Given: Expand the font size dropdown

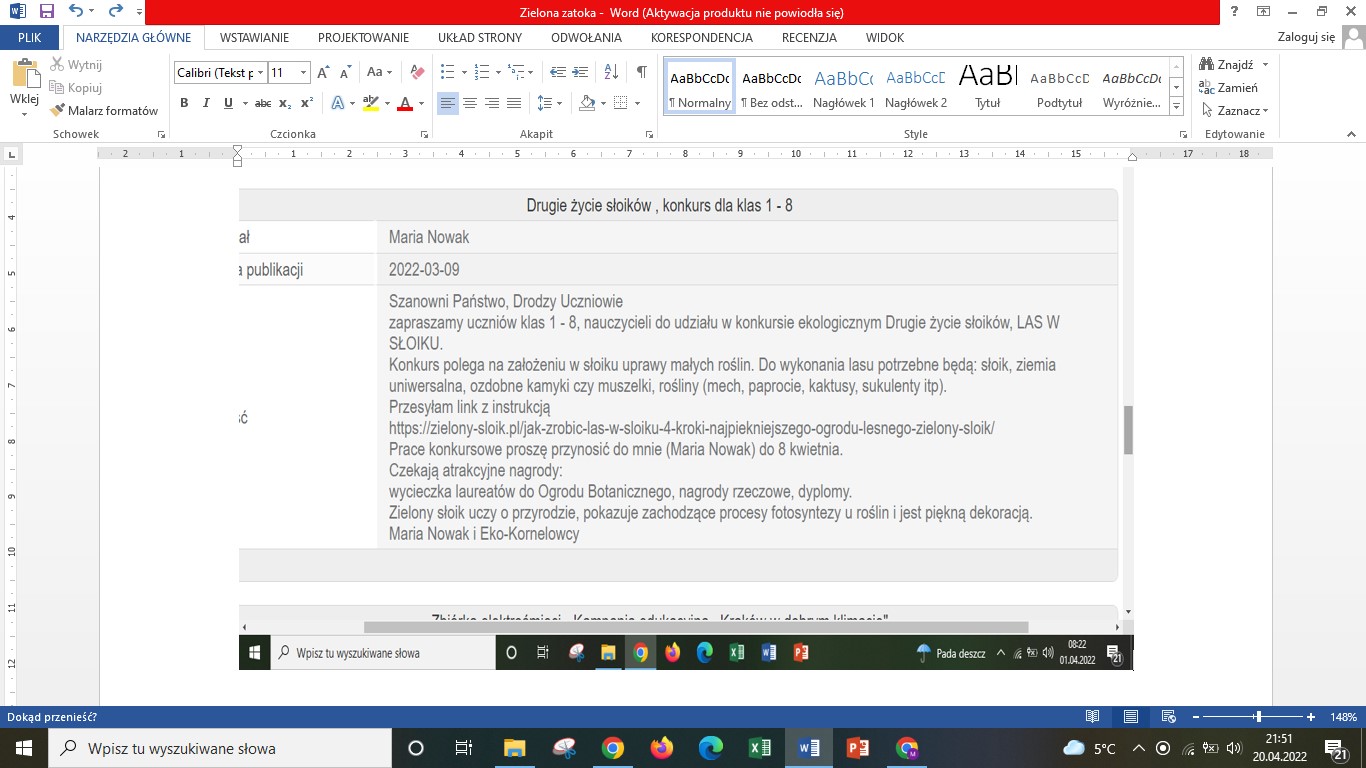Looking at the screenshot, I should tap(304, 73).
